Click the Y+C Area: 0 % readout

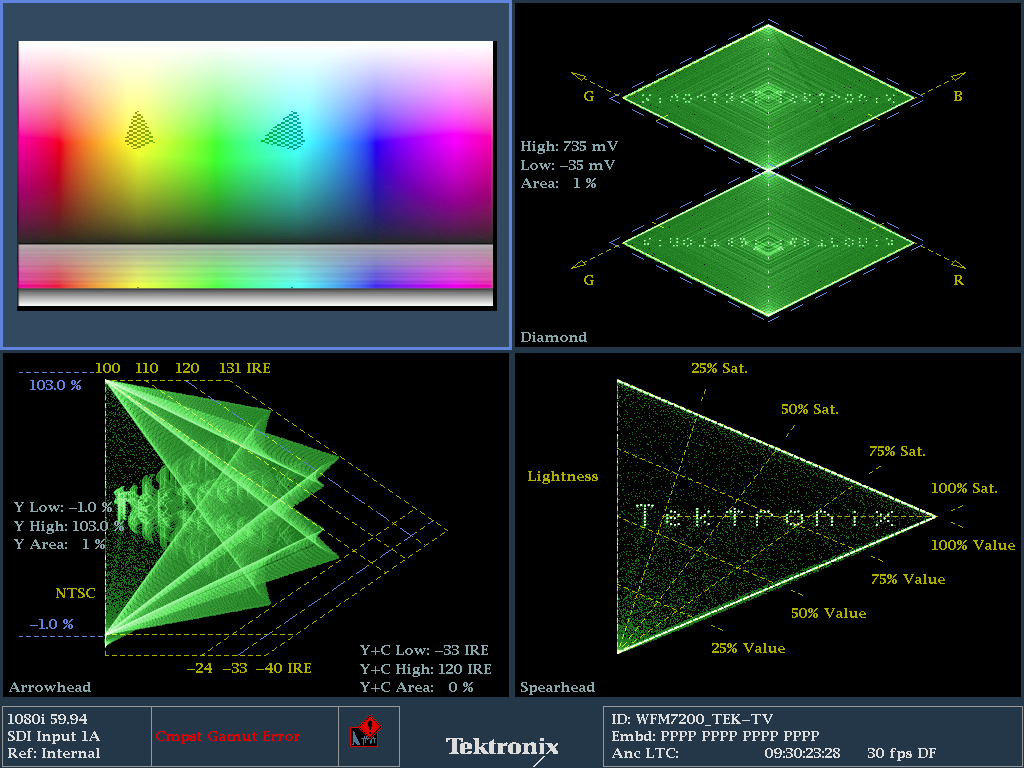[x=416, y=687]
